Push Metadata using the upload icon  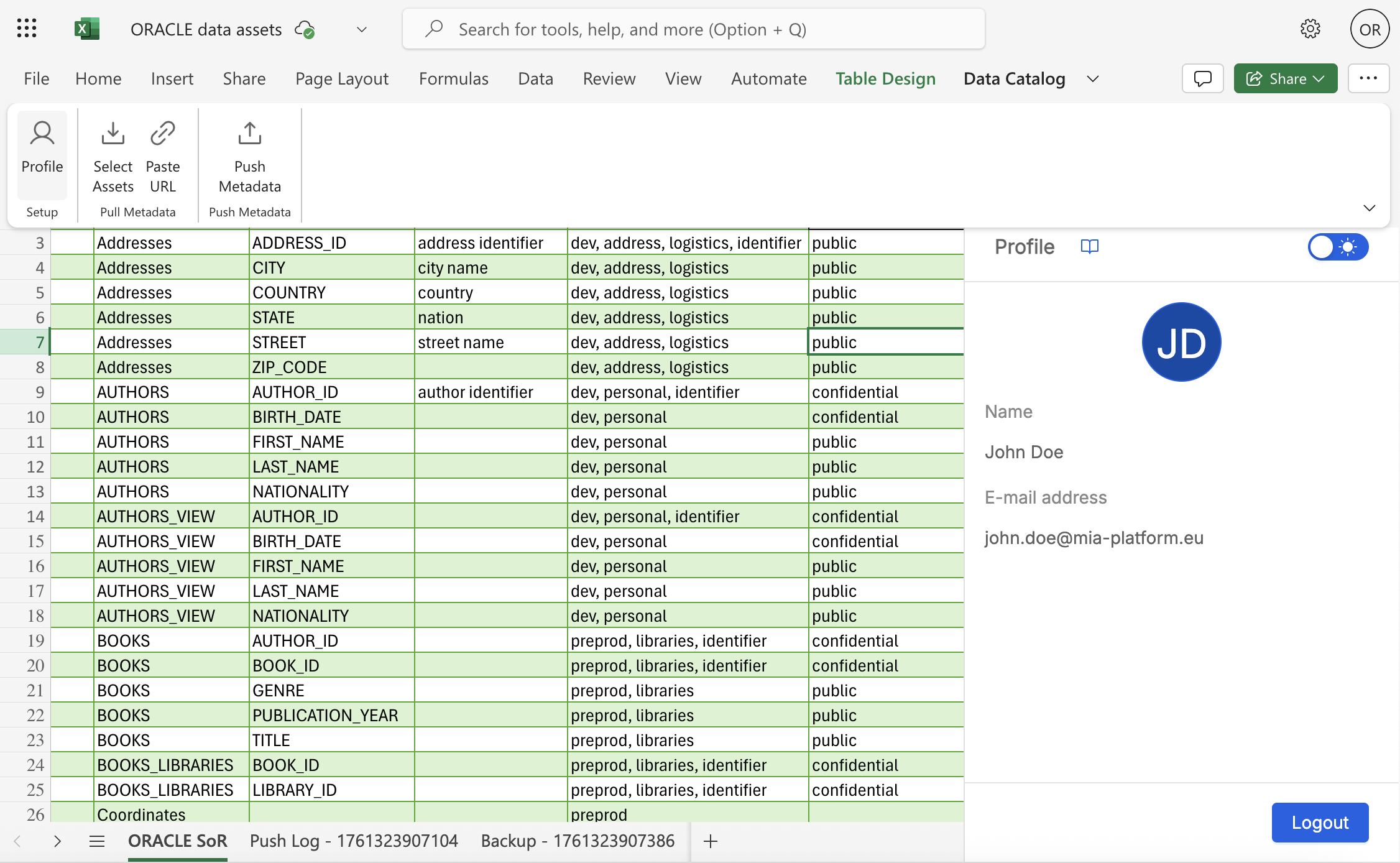click(x=249, y=132)
